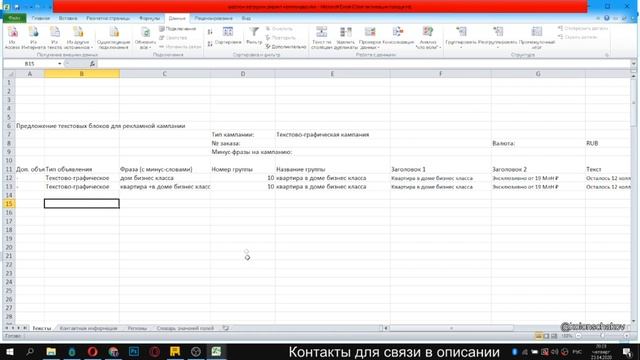Viewport: 640px width, 360px height.
Task: Click the Name Box showing B15
Action: click(x=30, y=64)
